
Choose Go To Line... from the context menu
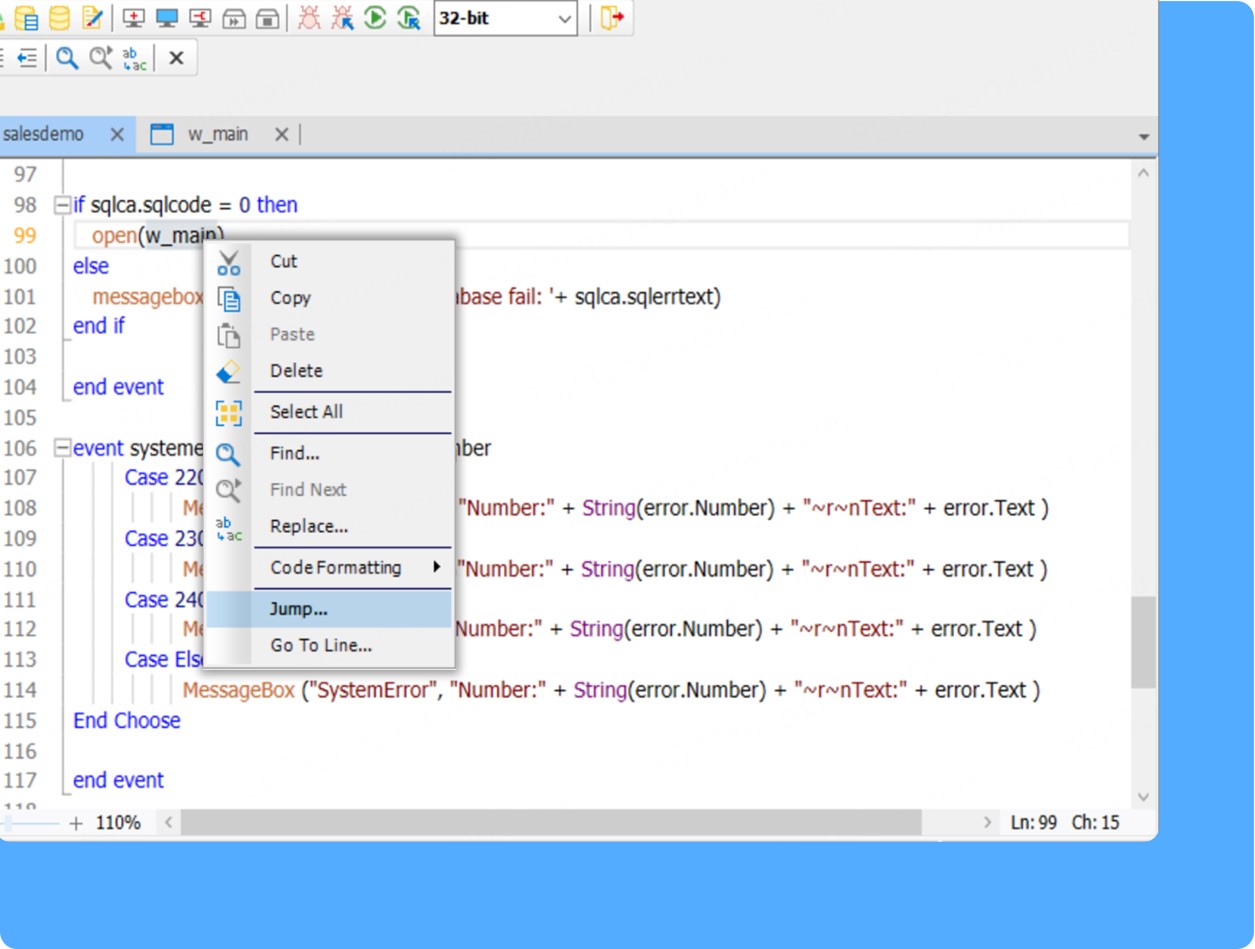click(x=330, y=646)
